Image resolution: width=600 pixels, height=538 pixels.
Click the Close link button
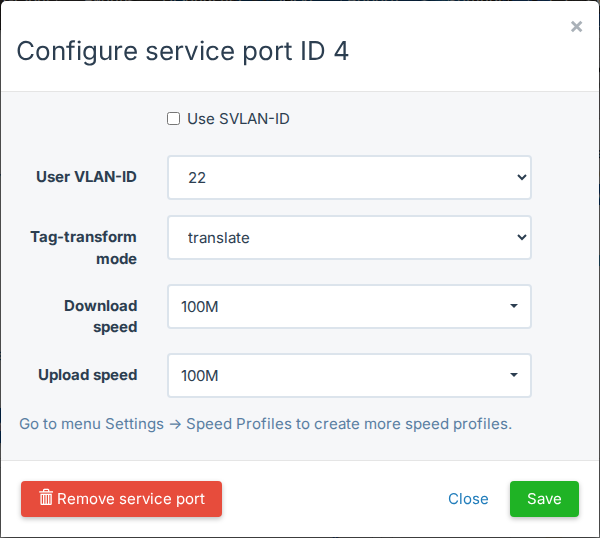[468, 499]
